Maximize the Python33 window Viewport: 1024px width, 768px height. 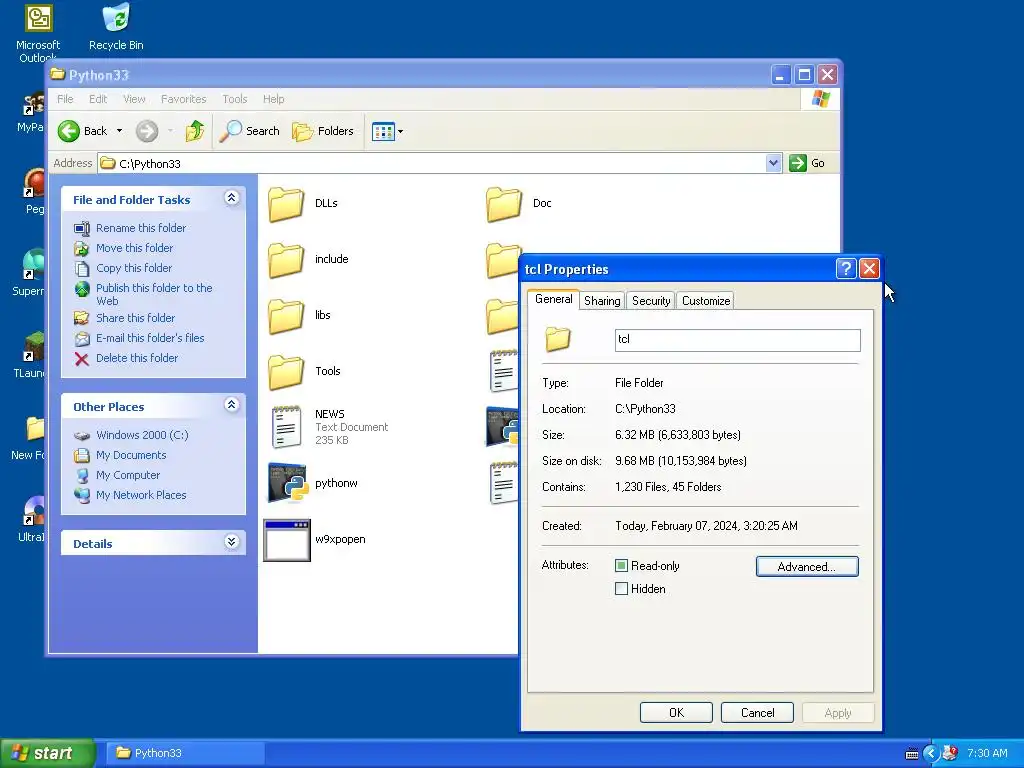tap(804, 75)
